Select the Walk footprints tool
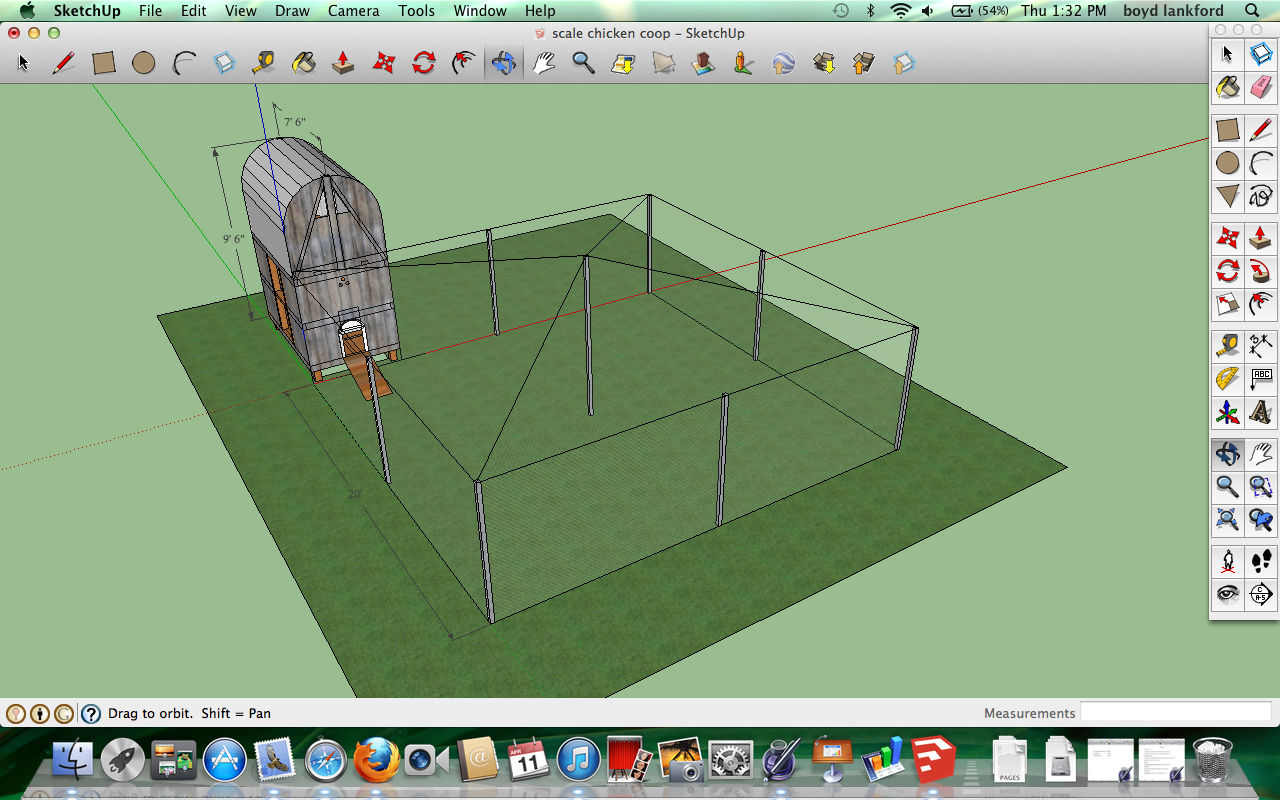1280x800 pixels. click(x=1261, y=561)
